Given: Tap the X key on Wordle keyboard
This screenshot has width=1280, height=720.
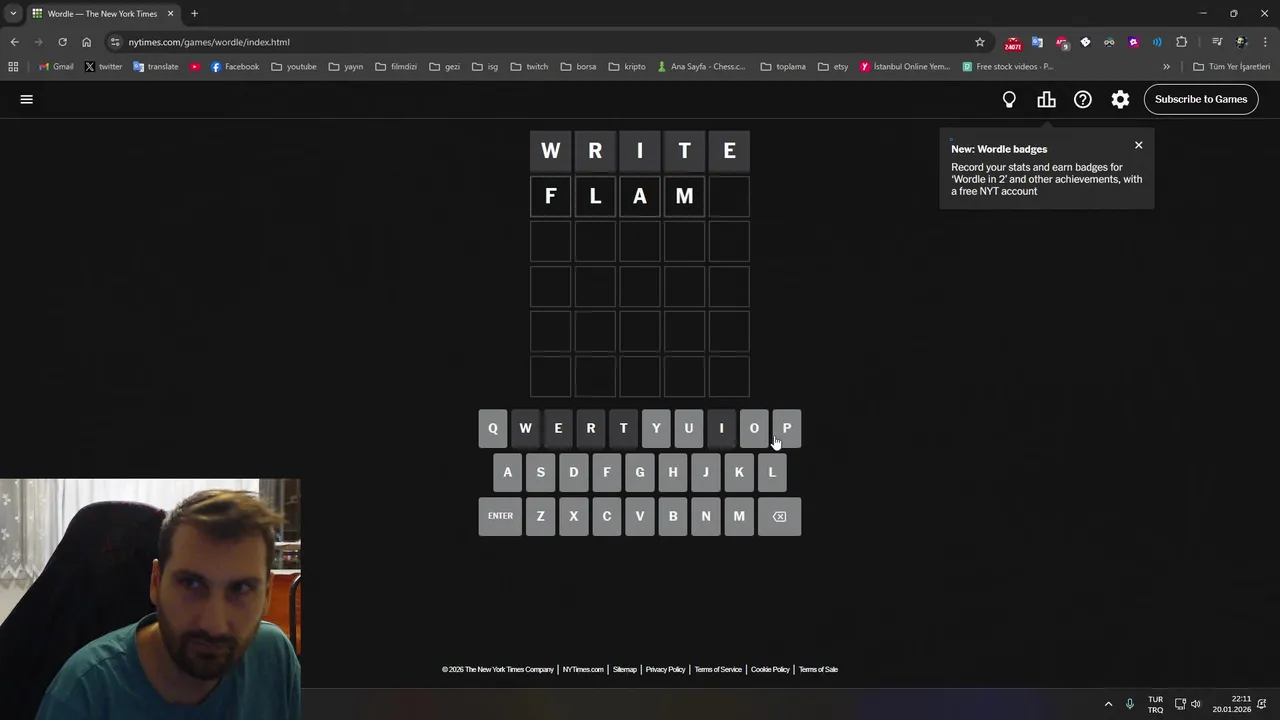Looking at the screenshot, I should [x=574, y=516].
